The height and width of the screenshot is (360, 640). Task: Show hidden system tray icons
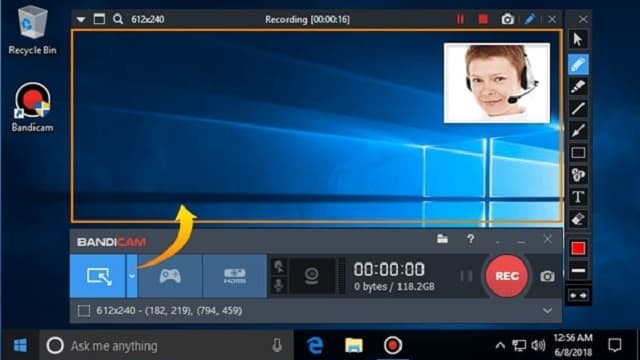[500, 346]
